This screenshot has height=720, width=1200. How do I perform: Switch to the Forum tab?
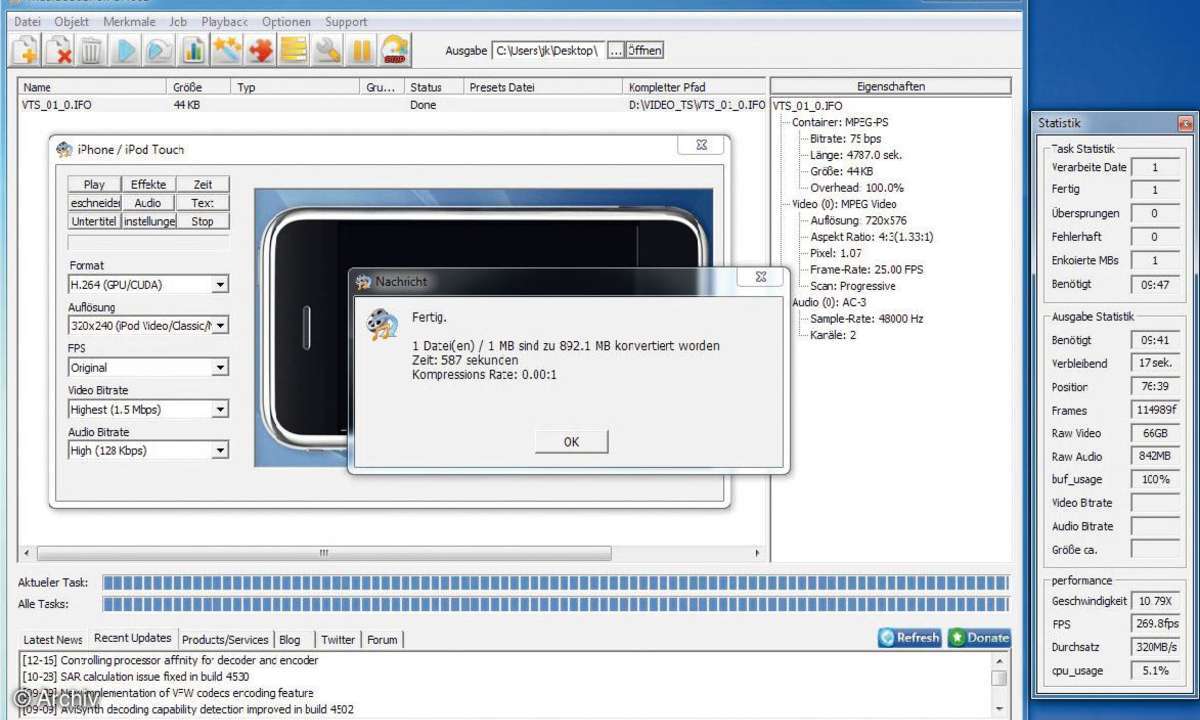point(382,640)
